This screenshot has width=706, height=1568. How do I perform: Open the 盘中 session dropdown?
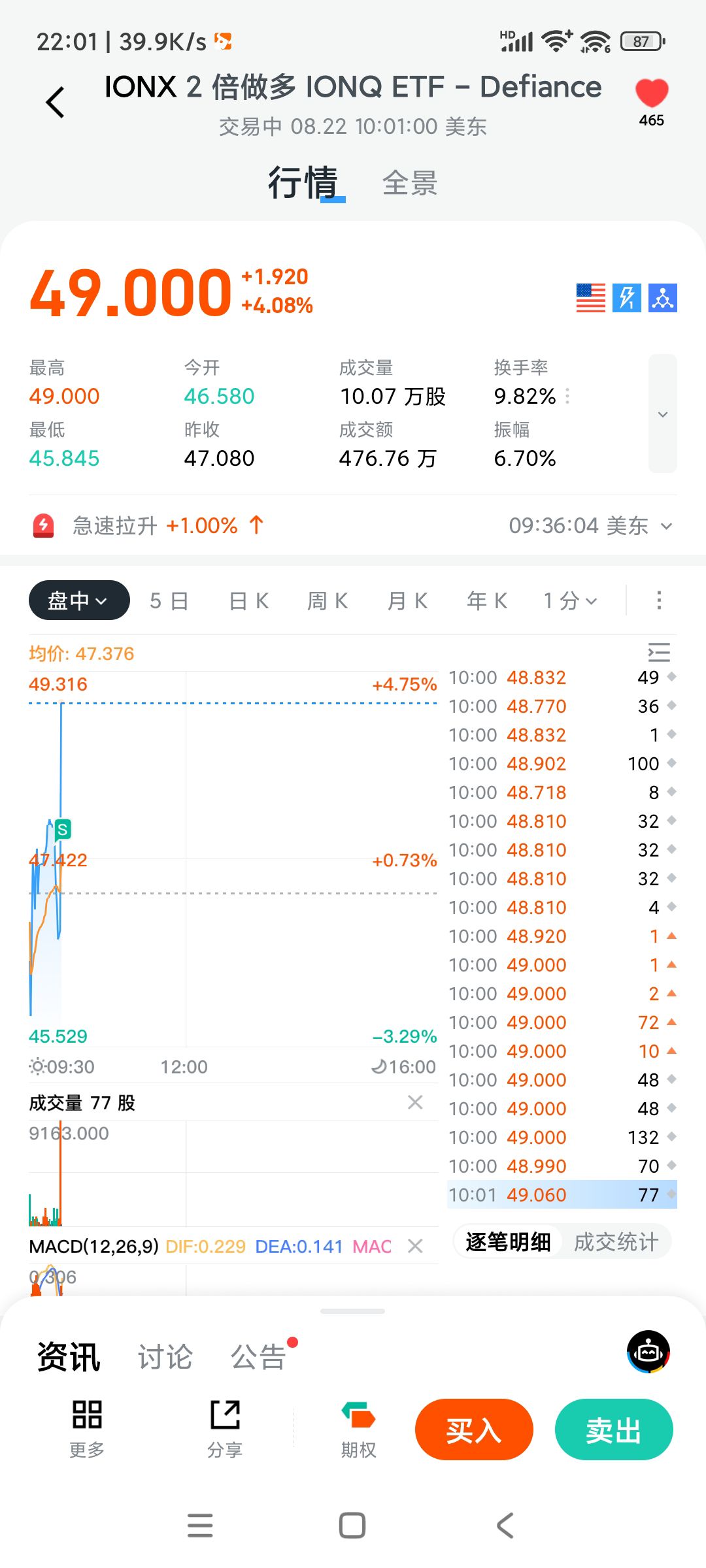tap(79, 600)
